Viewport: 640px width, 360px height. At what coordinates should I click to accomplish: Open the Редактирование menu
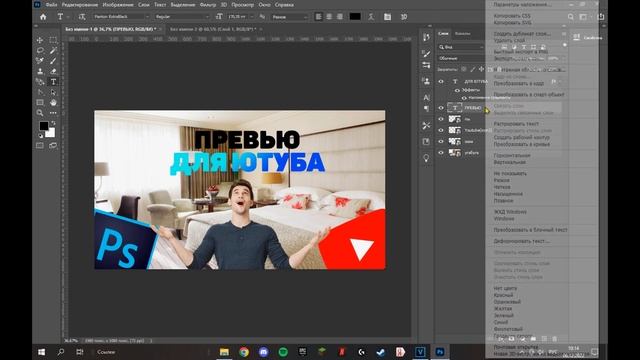click(x=80, y=5)
